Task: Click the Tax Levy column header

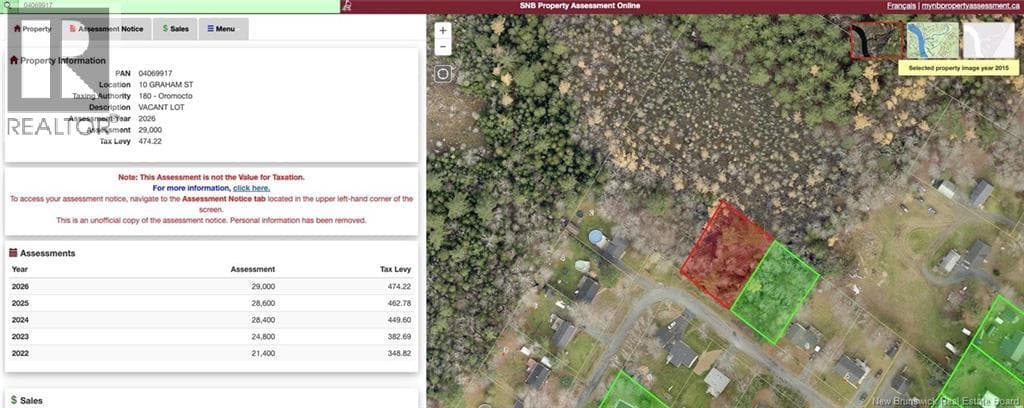Action: (x=396, y=269)
